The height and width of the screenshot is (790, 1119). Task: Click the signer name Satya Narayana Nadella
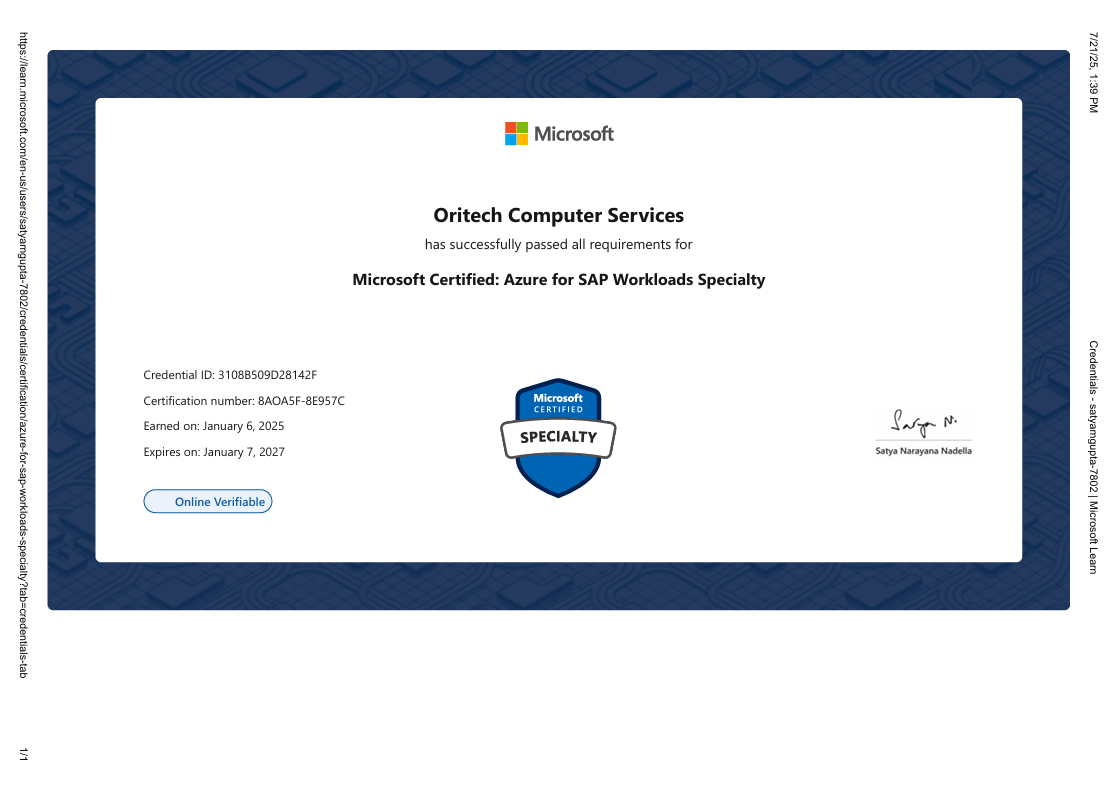point(923,451)
